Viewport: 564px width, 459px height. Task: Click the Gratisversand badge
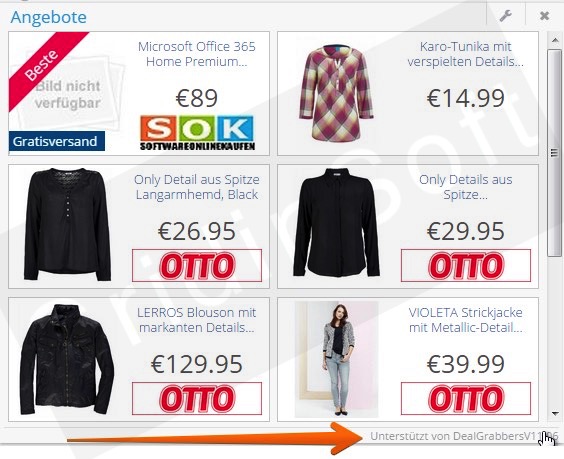click(56, 141)
